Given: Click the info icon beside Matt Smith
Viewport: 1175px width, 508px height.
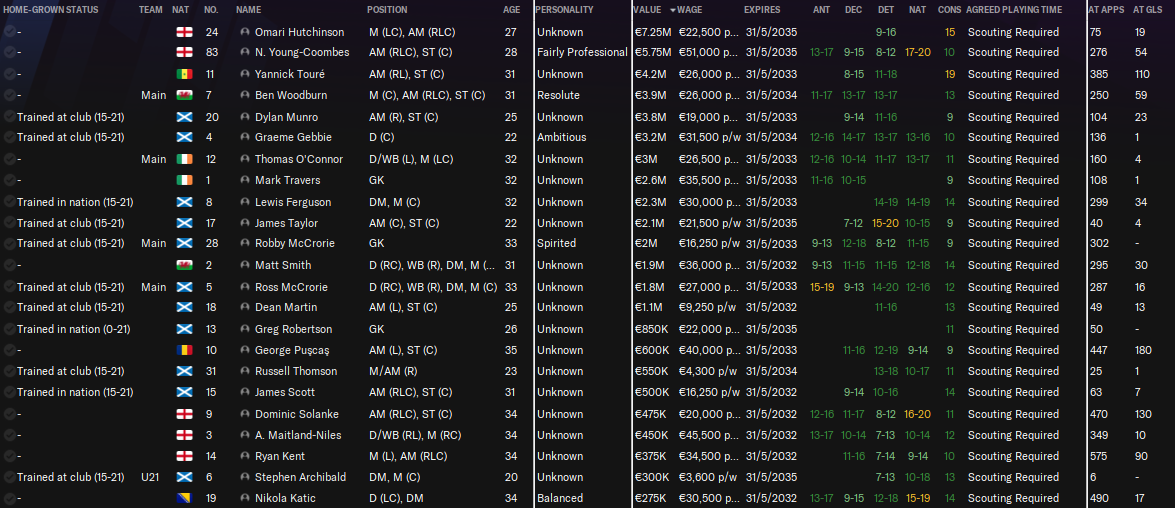Looking at the screenshot, I should point(244,264).
